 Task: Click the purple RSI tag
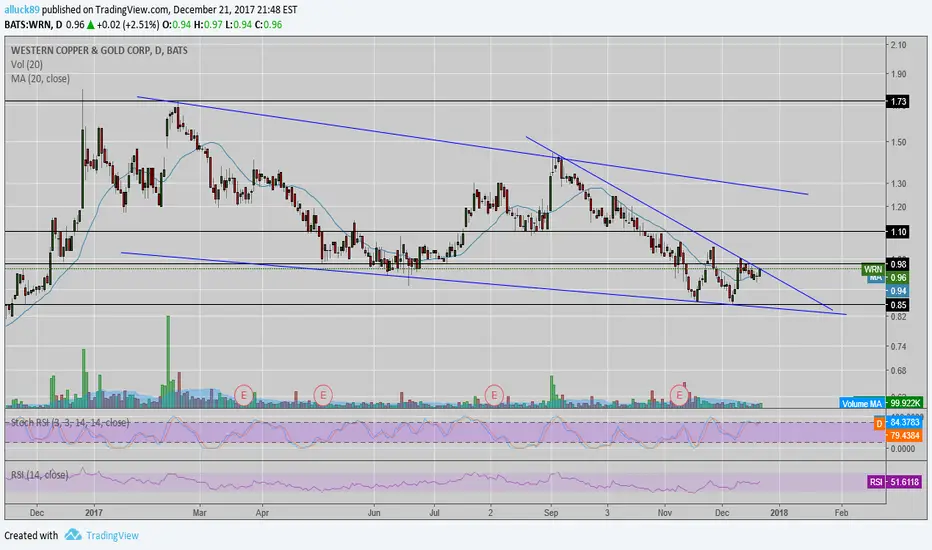pyautogui.click(x=876, y=482)
